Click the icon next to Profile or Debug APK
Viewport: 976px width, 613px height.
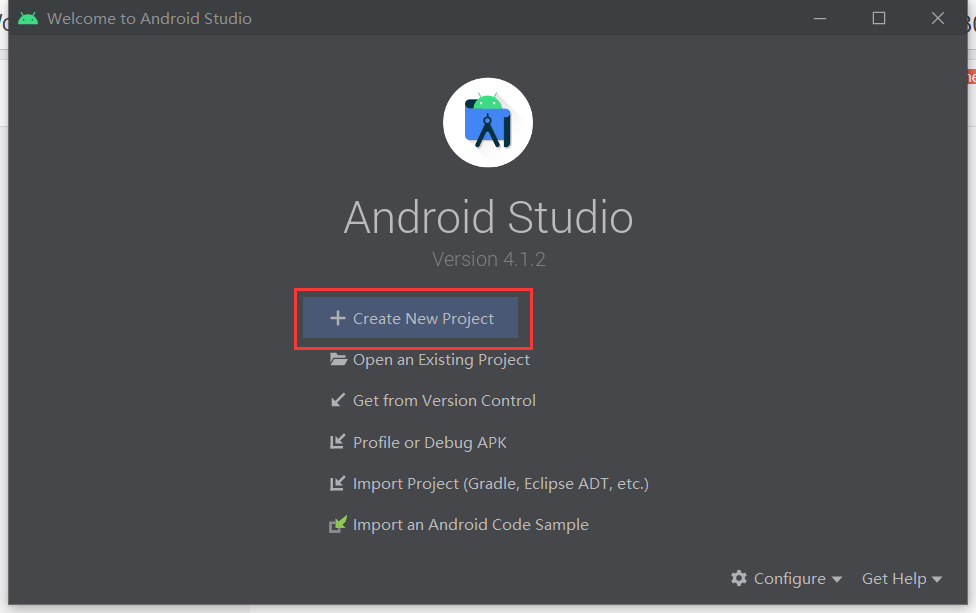click(x=337, y=442)
